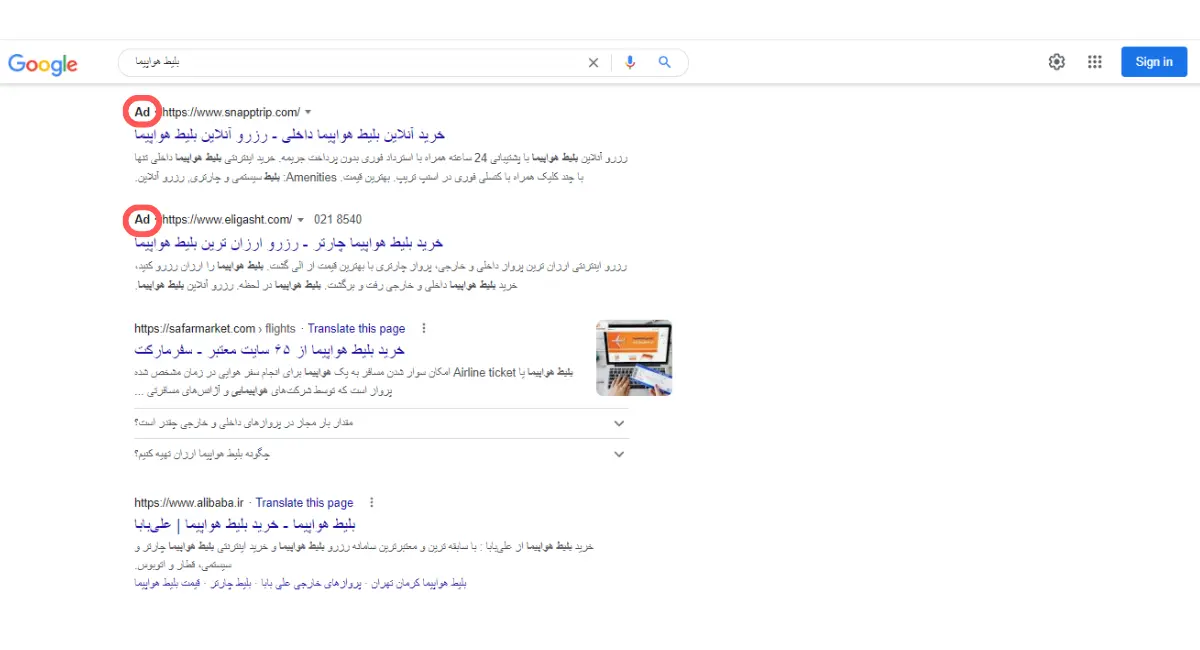Viewport: 1200px width, 650px height.
Task: Open dropdown arrow next to eligasht.com URL
Action: point(300,220)
